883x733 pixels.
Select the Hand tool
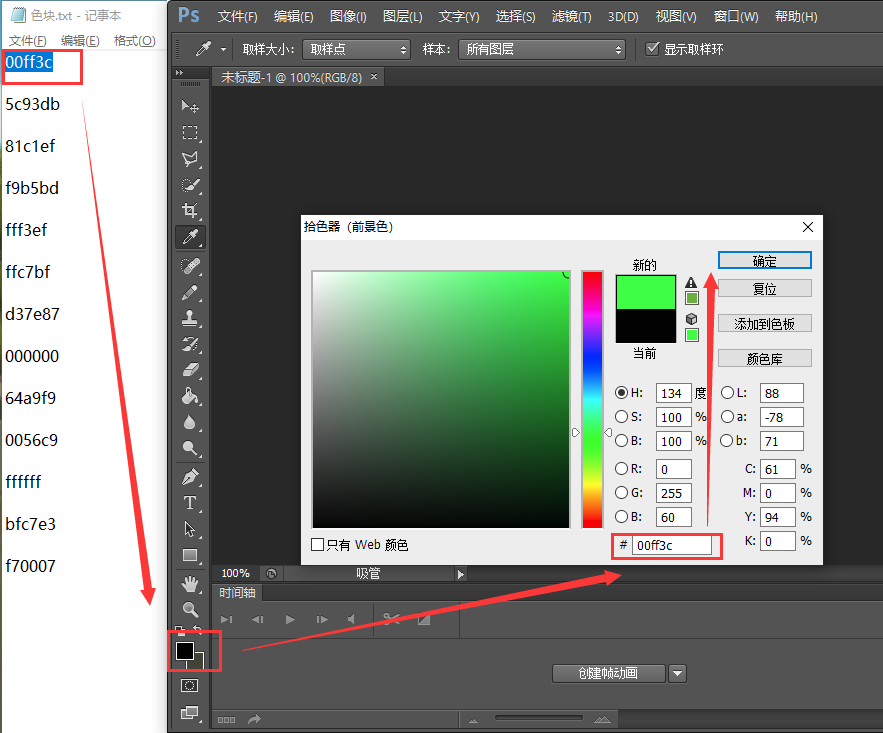point(190,584)
